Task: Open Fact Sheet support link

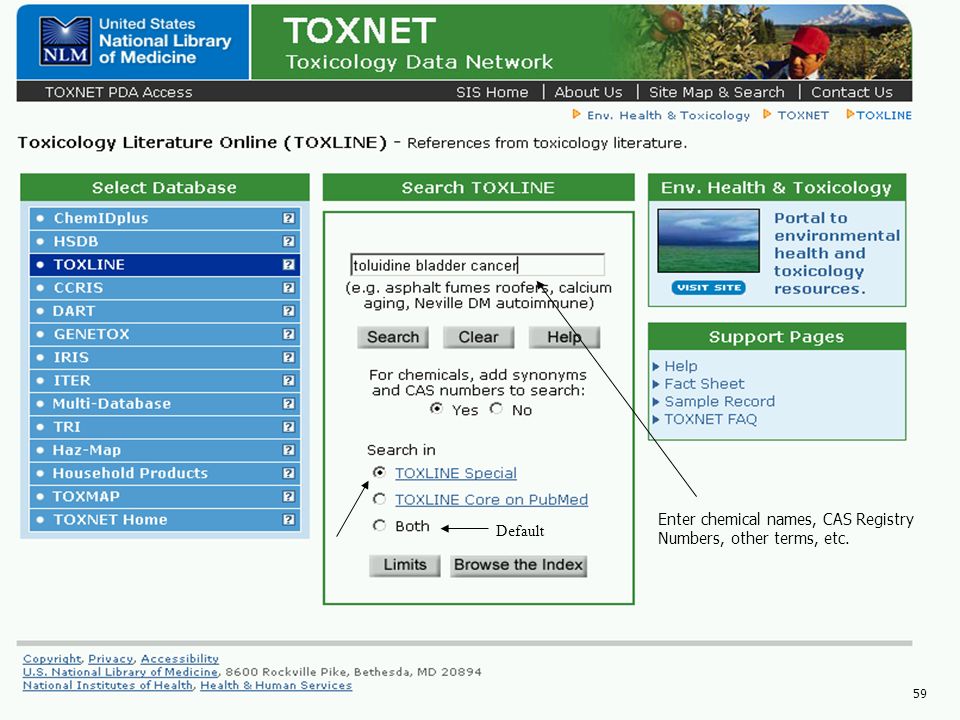Action: click(x=704, y=384)
